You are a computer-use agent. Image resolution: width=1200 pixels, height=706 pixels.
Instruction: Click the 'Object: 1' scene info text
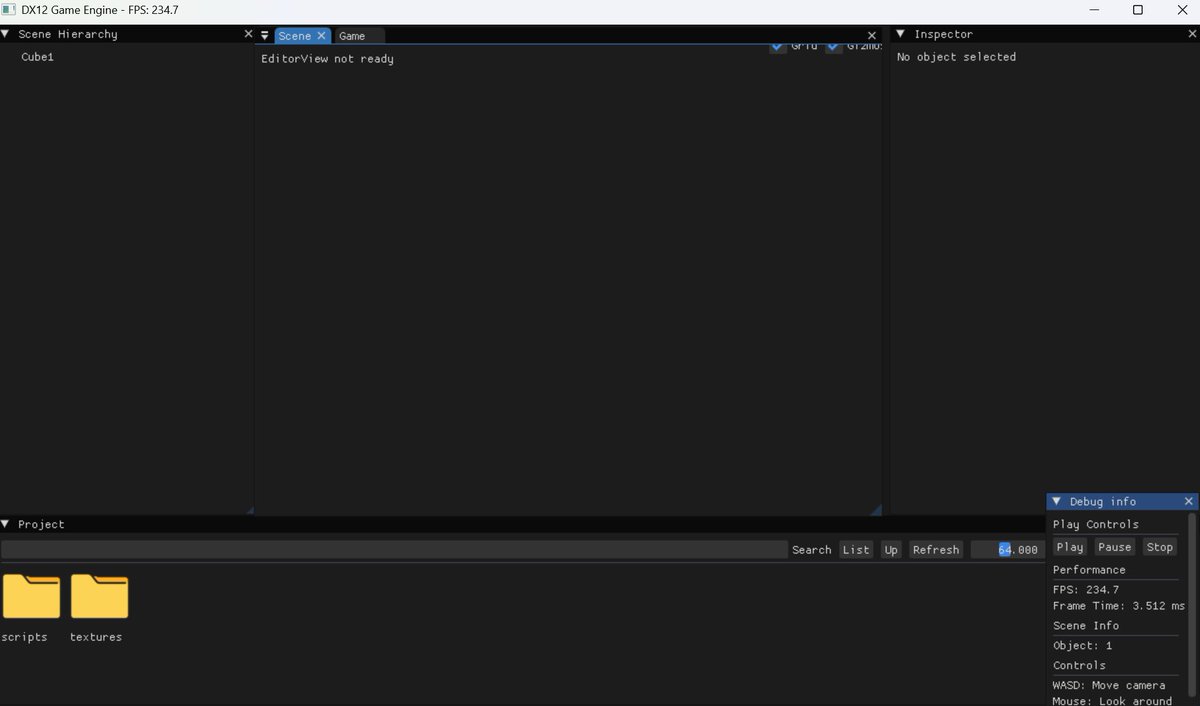click(x=1082, y=646)
